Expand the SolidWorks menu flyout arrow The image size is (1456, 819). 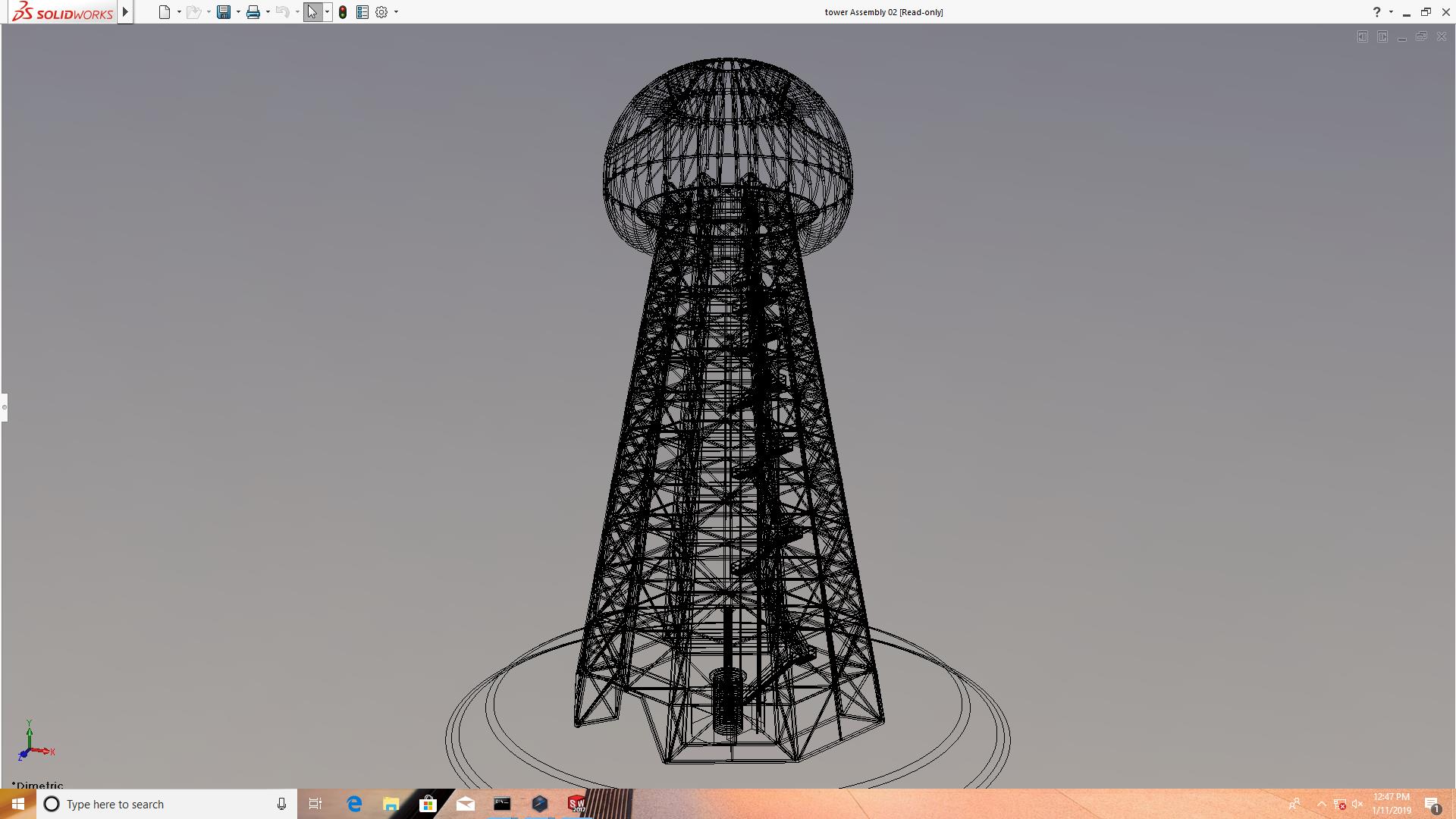click(126, 12)
